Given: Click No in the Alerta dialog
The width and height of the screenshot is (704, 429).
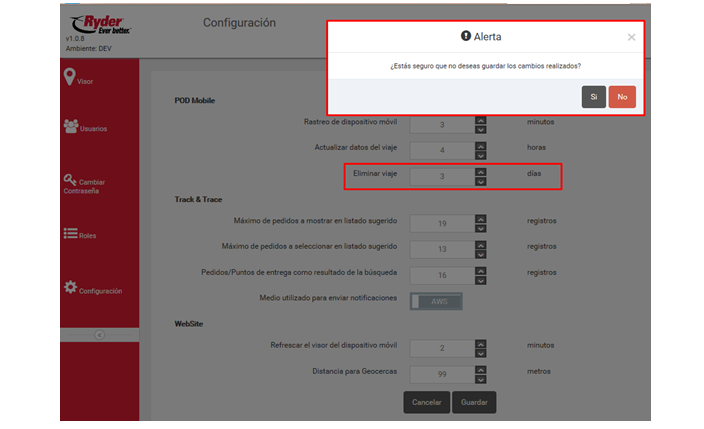Looking at the screenshot, I should (622, 96).
